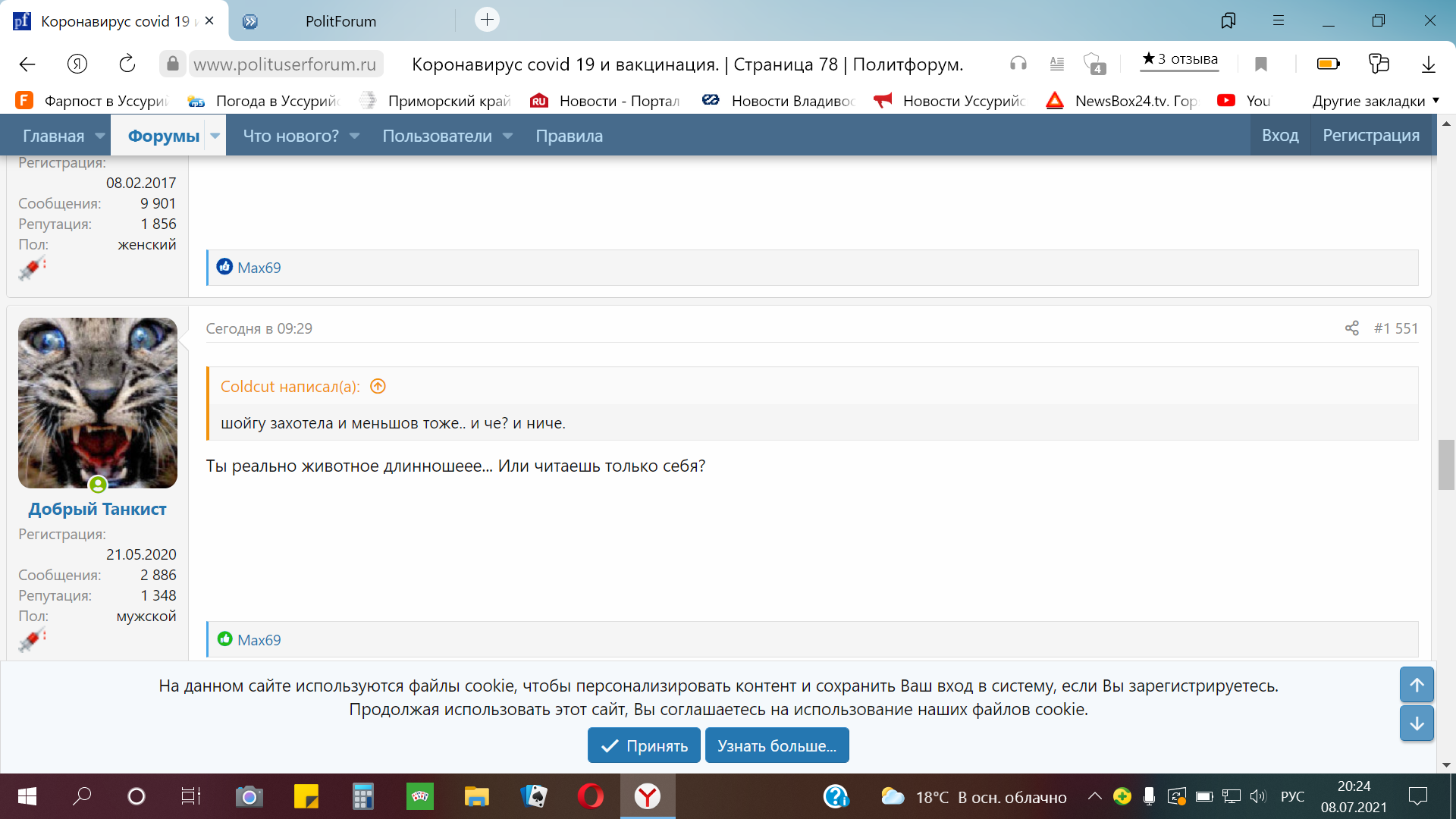Open the read-aloud headphones icon
The image size is (1456, 819).
tap(1018, 64)
